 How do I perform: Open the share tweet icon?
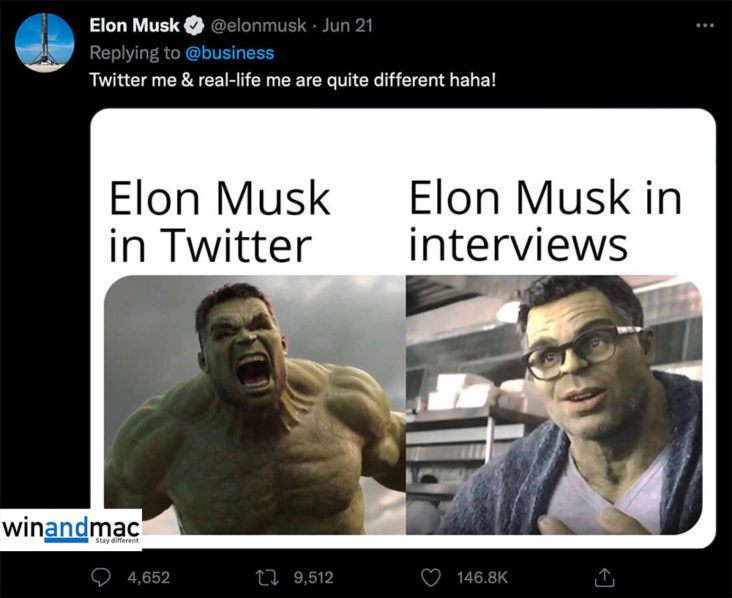pyautogui.click(x=603, y=577)
